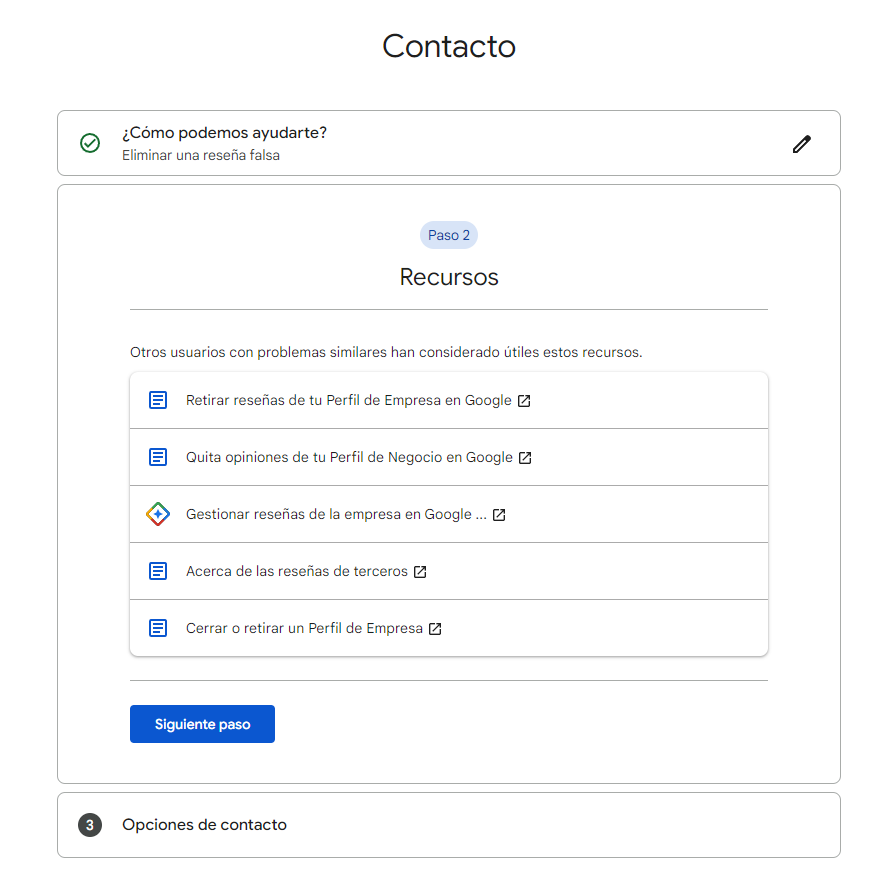Click document icon beside Quita opiniones
891x893 pixels.
click(x=158, y=457)
